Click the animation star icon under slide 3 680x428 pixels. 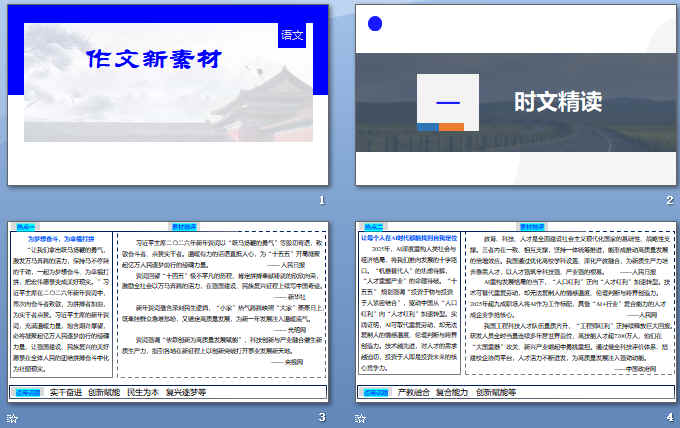(x=12, y=418)
